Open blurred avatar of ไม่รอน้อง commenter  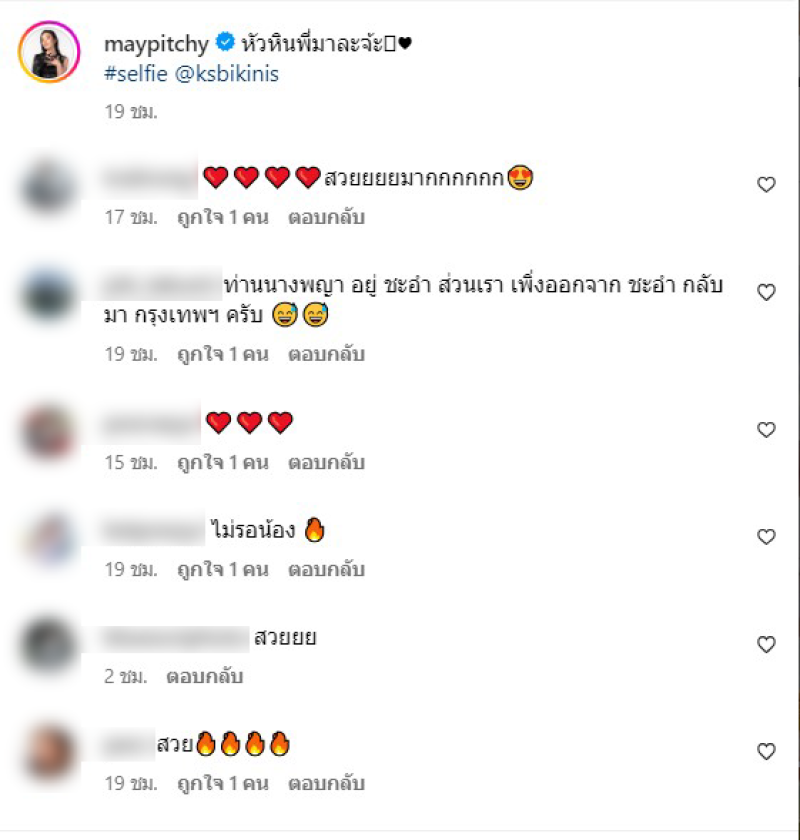[x=49, y=538]
